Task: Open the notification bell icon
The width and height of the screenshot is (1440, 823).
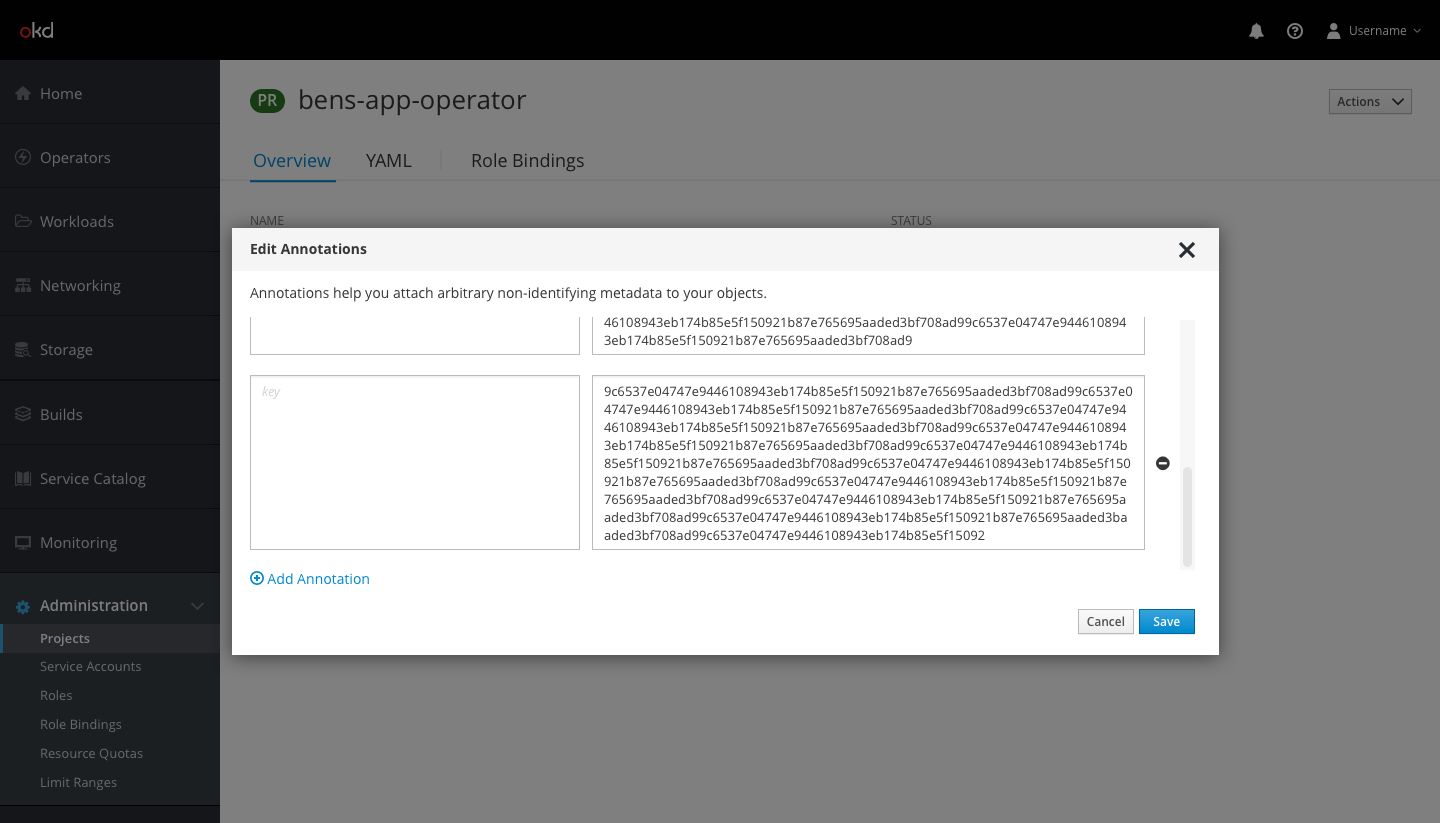Action: (1256, 31)
